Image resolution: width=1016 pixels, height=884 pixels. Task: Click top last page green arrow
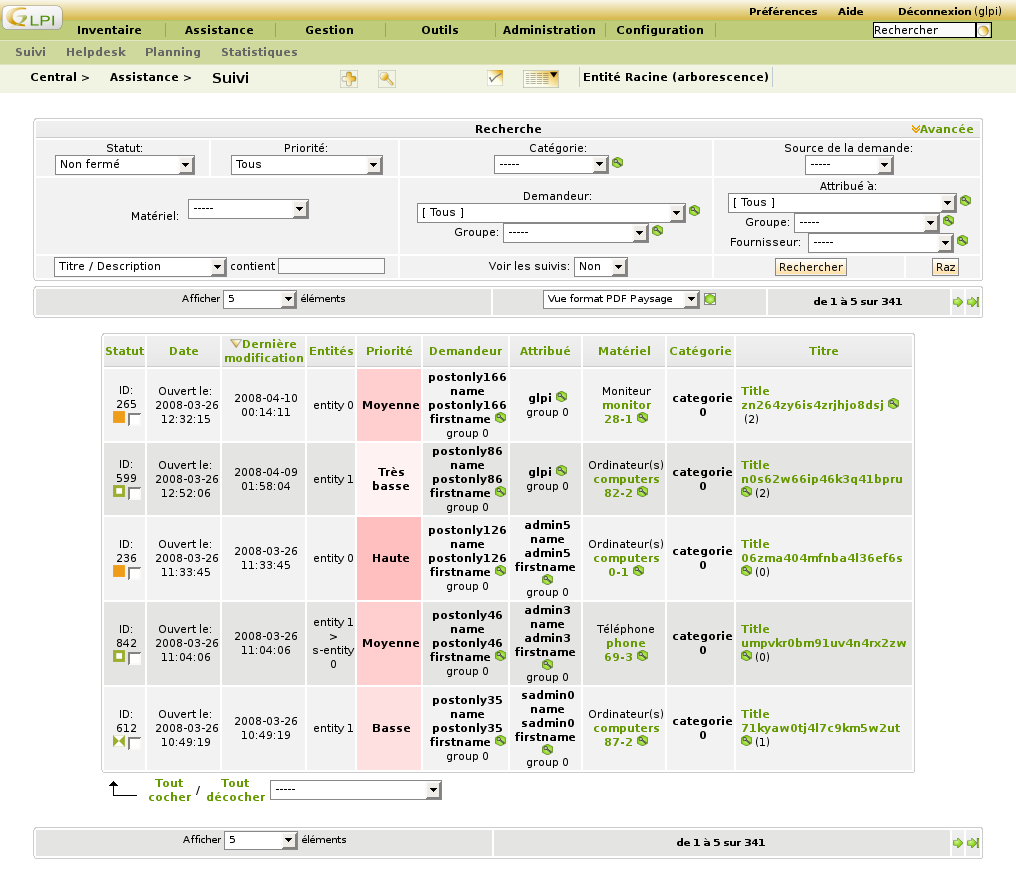click(x=973, y=302)
